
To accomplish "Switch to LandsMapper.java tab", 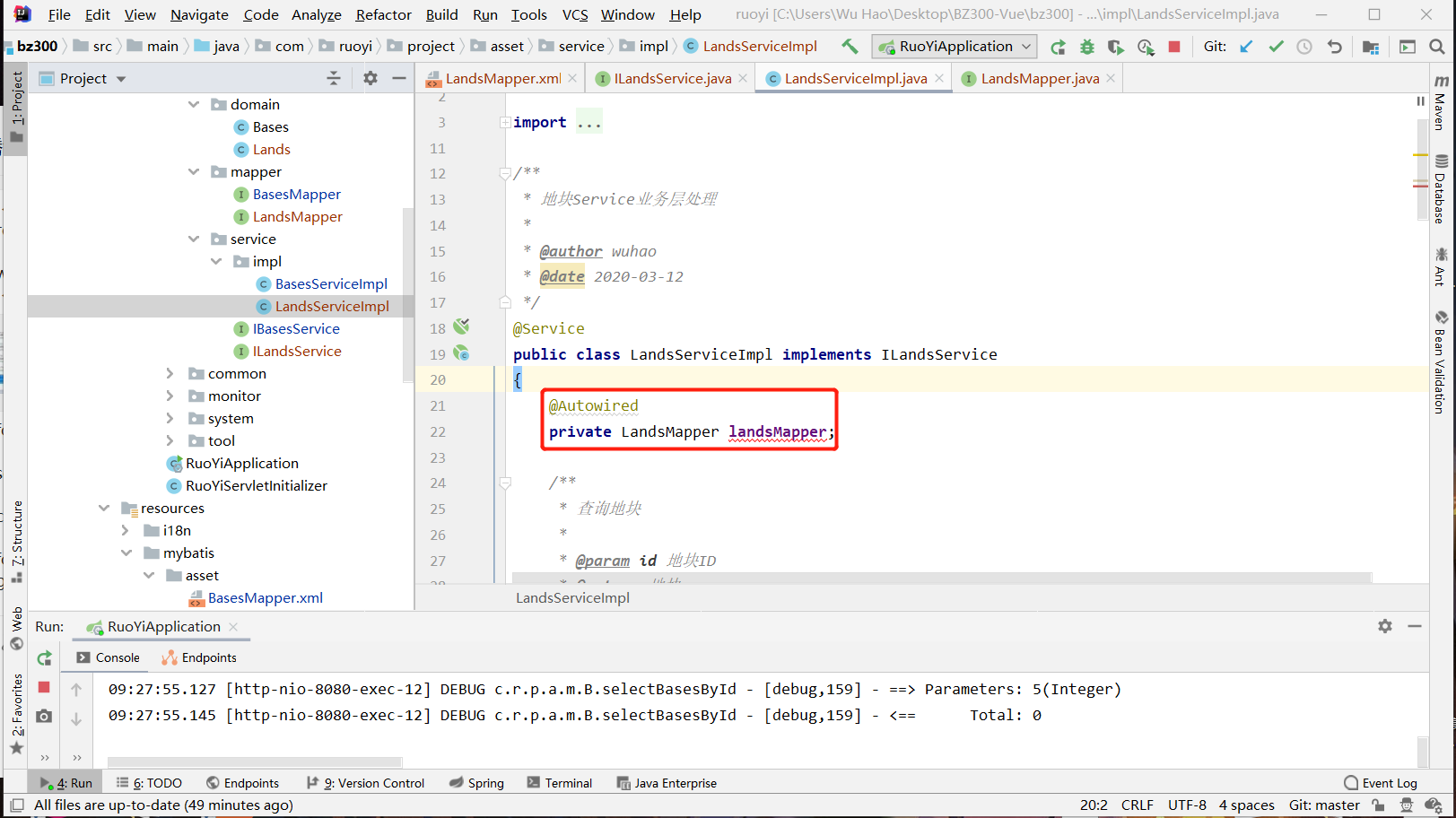I will pyautogui.click(x=1039, y=79).
